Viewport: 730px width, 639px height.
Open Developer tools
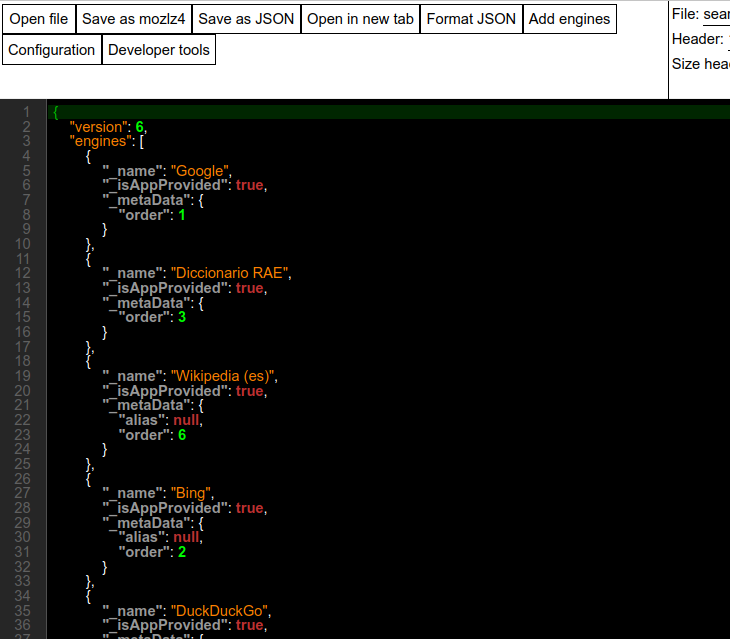point(159,50)
